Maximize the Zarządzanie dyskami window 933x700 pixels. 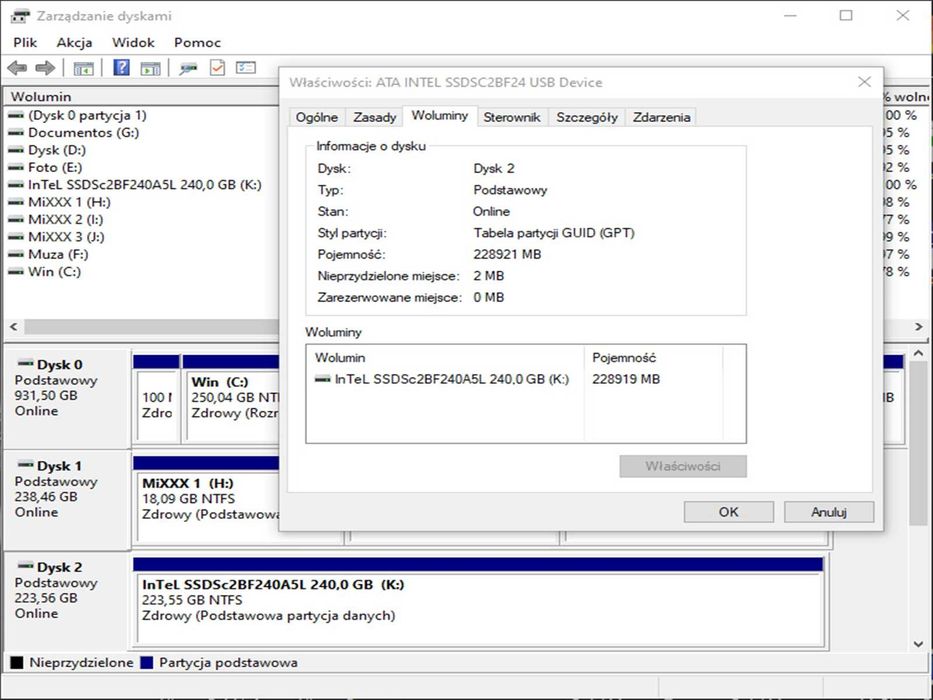tap(846, 16)
